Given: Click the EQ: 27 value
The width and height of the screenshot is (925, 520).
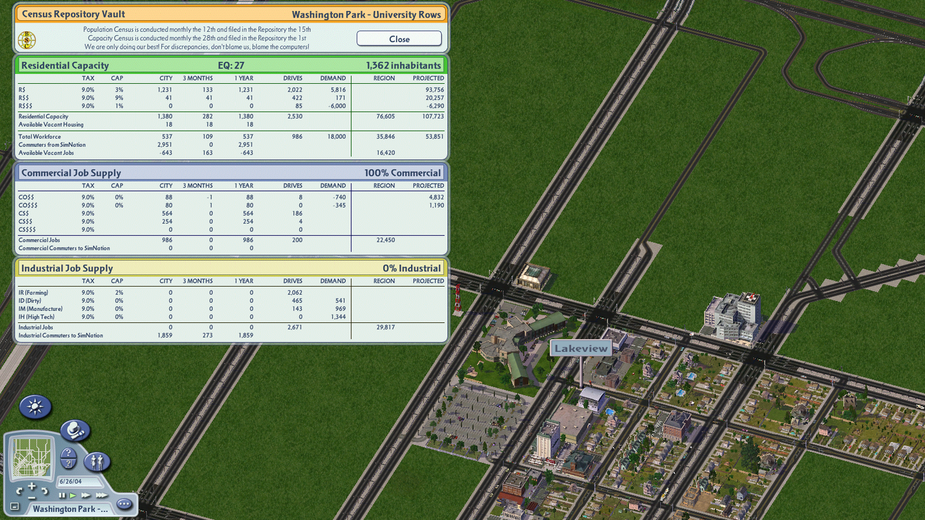Looking at the screenshot, I should coord(231,66).
